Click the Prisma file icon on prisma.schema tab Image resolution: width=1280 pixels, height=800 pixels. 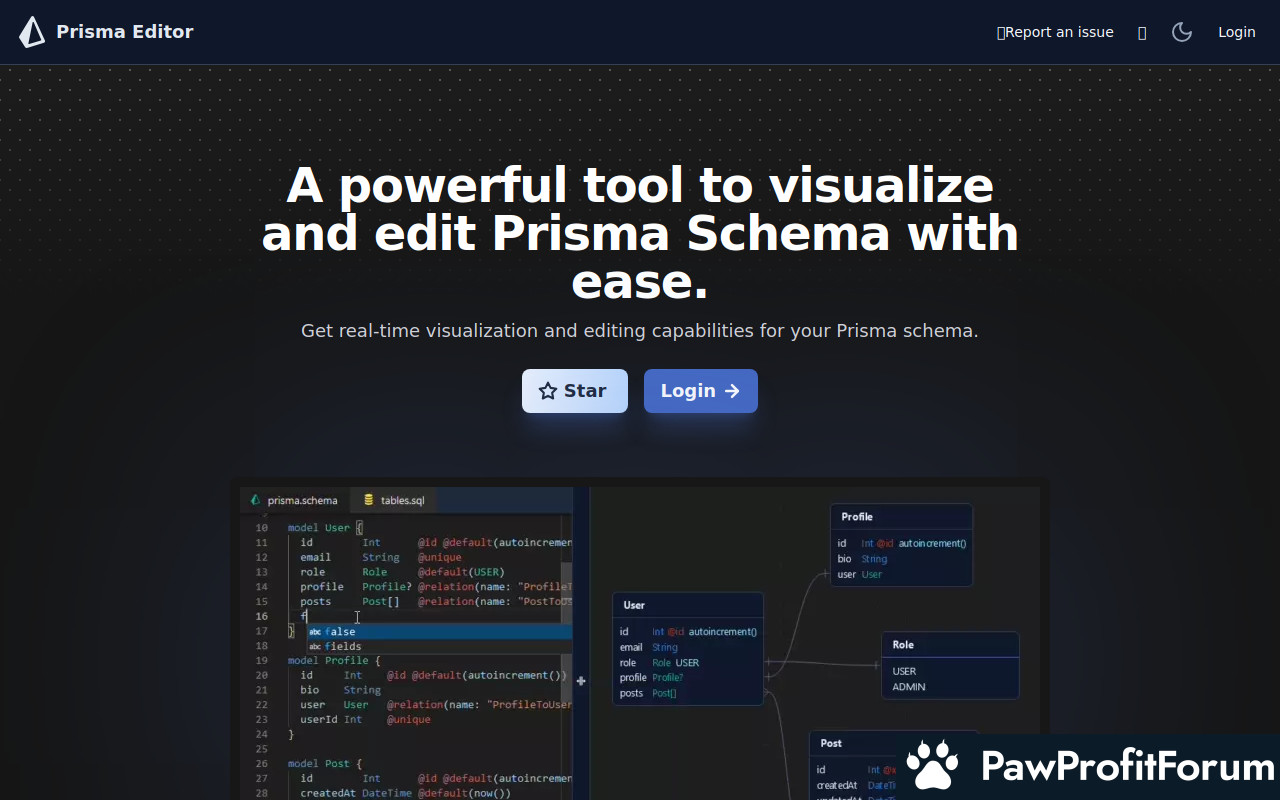256,500
